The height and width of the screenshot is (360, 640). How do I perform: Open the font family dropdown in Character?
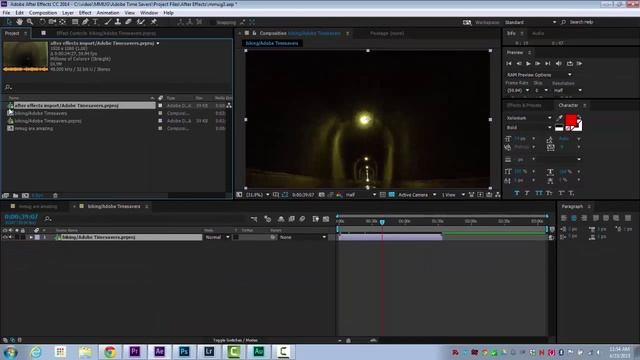click(x=529, y=118)
